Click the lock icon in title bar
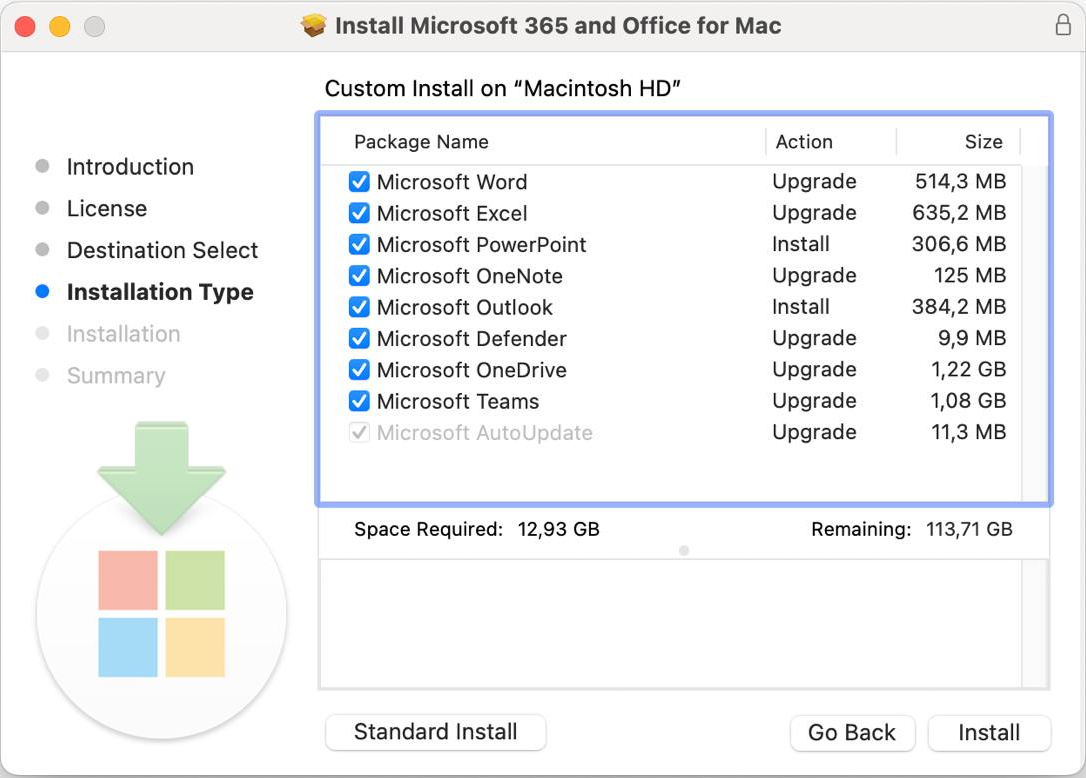 point(1063,26)
